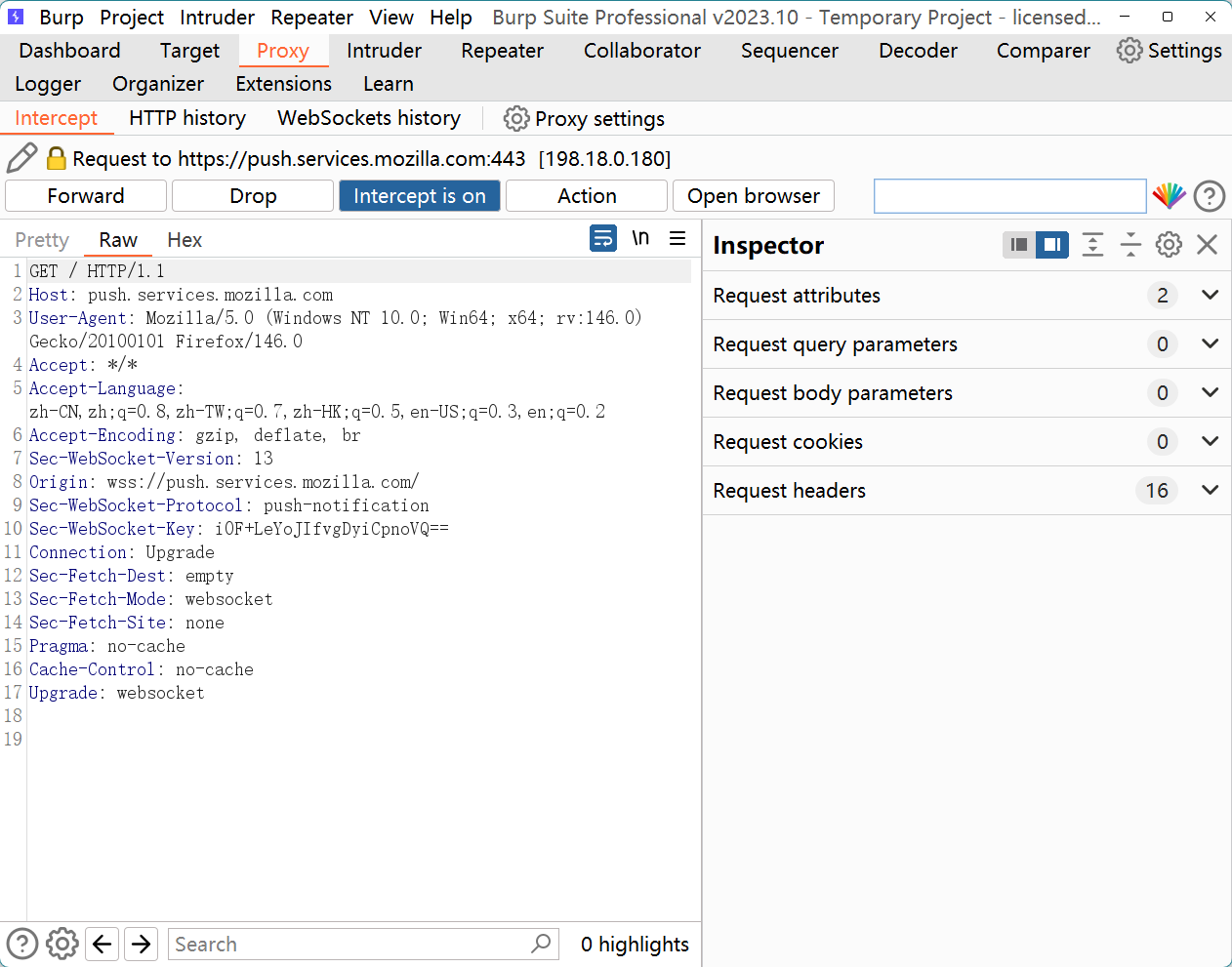Expand the Request body parameters section
1232x967 pixels.
(966, 393)
